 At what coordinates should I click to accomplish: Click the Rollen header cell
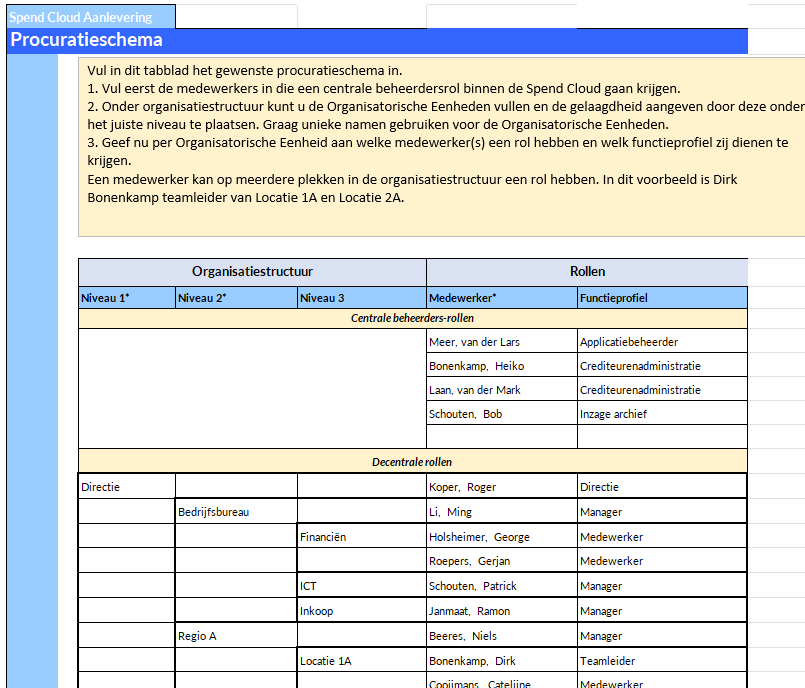coord(587,271)
